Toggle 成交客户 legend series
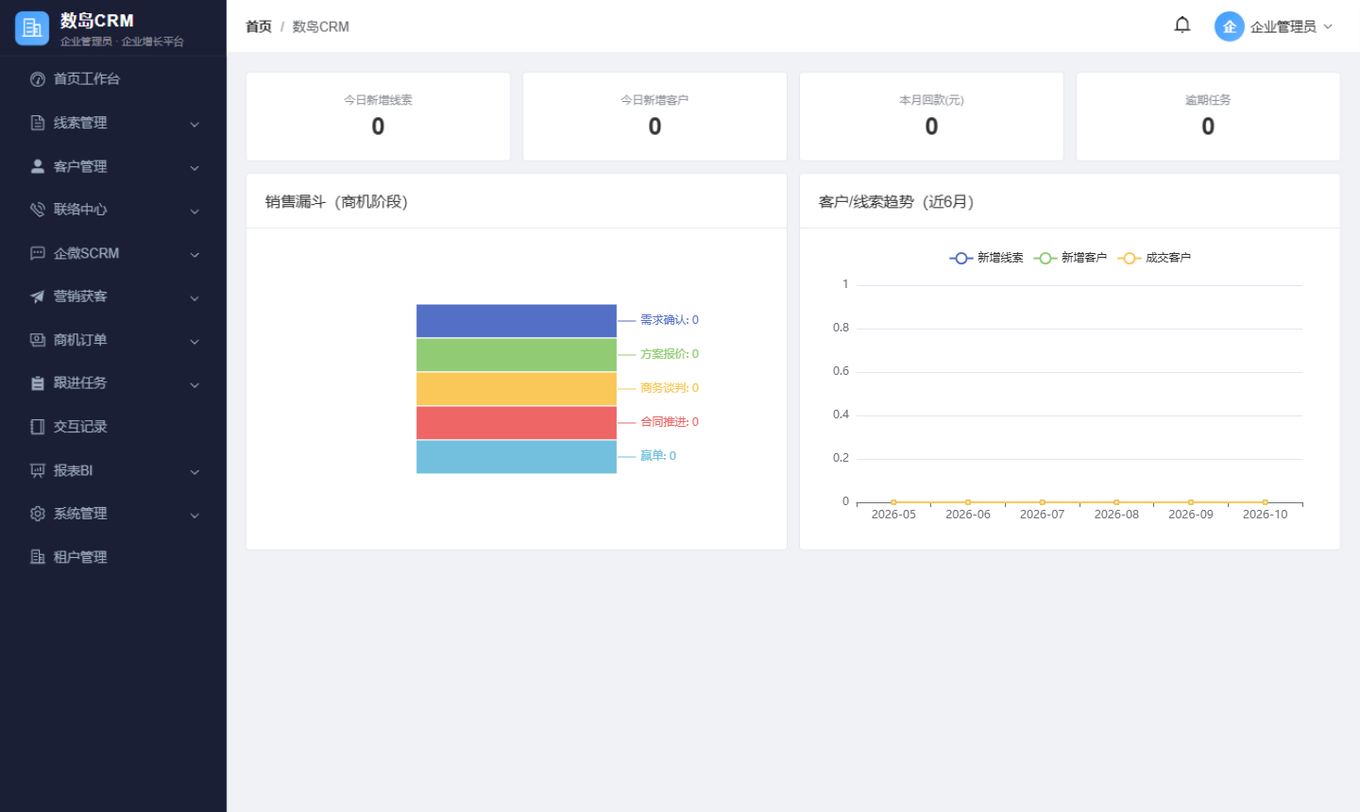Screen dimensions: 1360x812 (1154, 258)
